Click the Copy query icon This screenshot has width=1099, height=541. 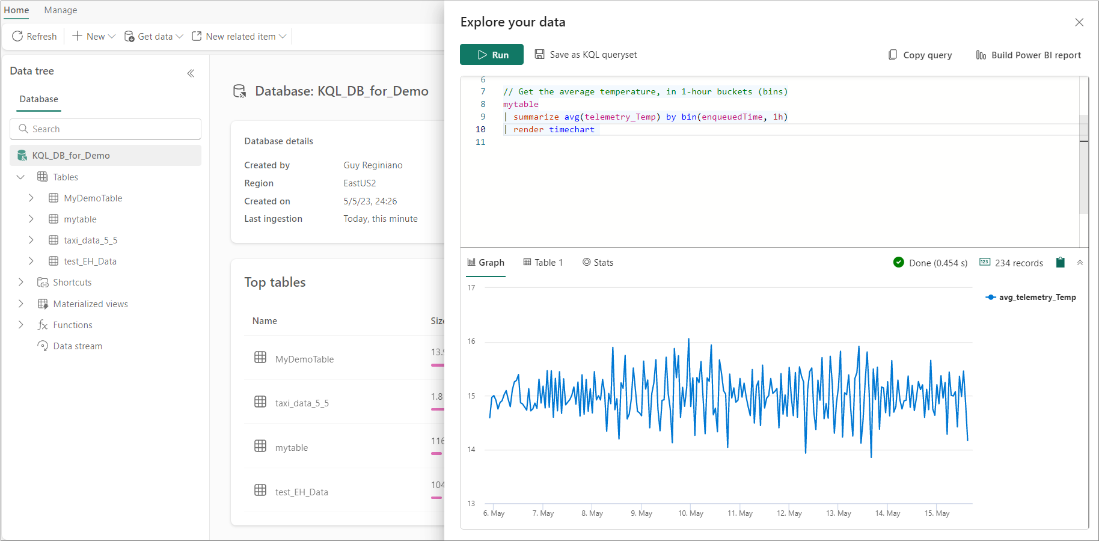[893, 55]
